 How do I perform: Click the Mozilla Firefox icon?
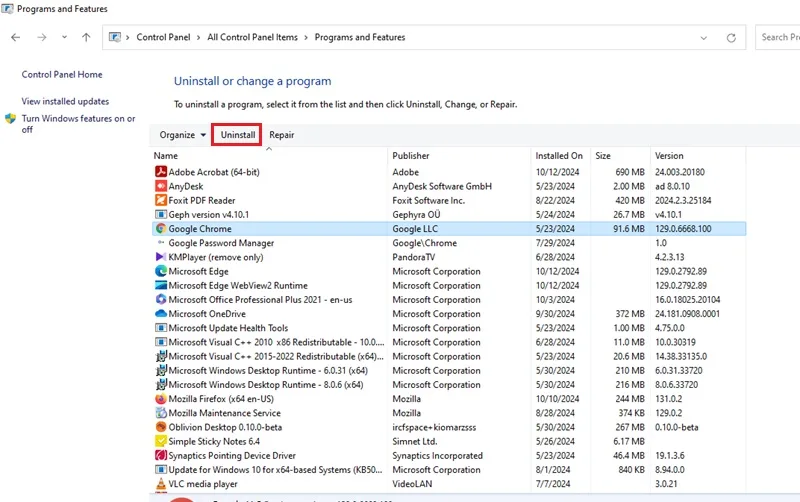click(x=161, y=399)
